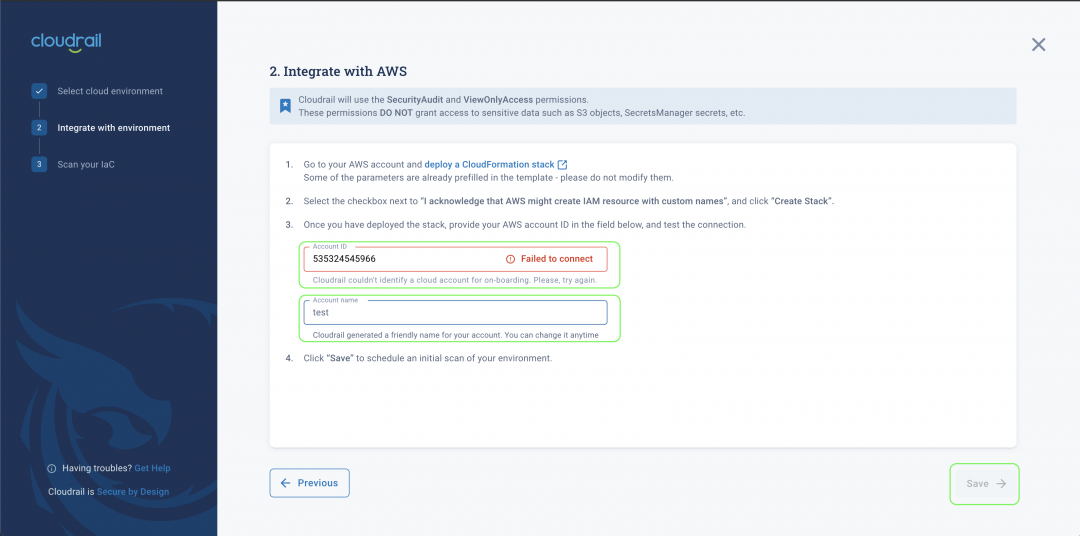Click the instruction mentioning "Create Stack"

pos(569,201)
